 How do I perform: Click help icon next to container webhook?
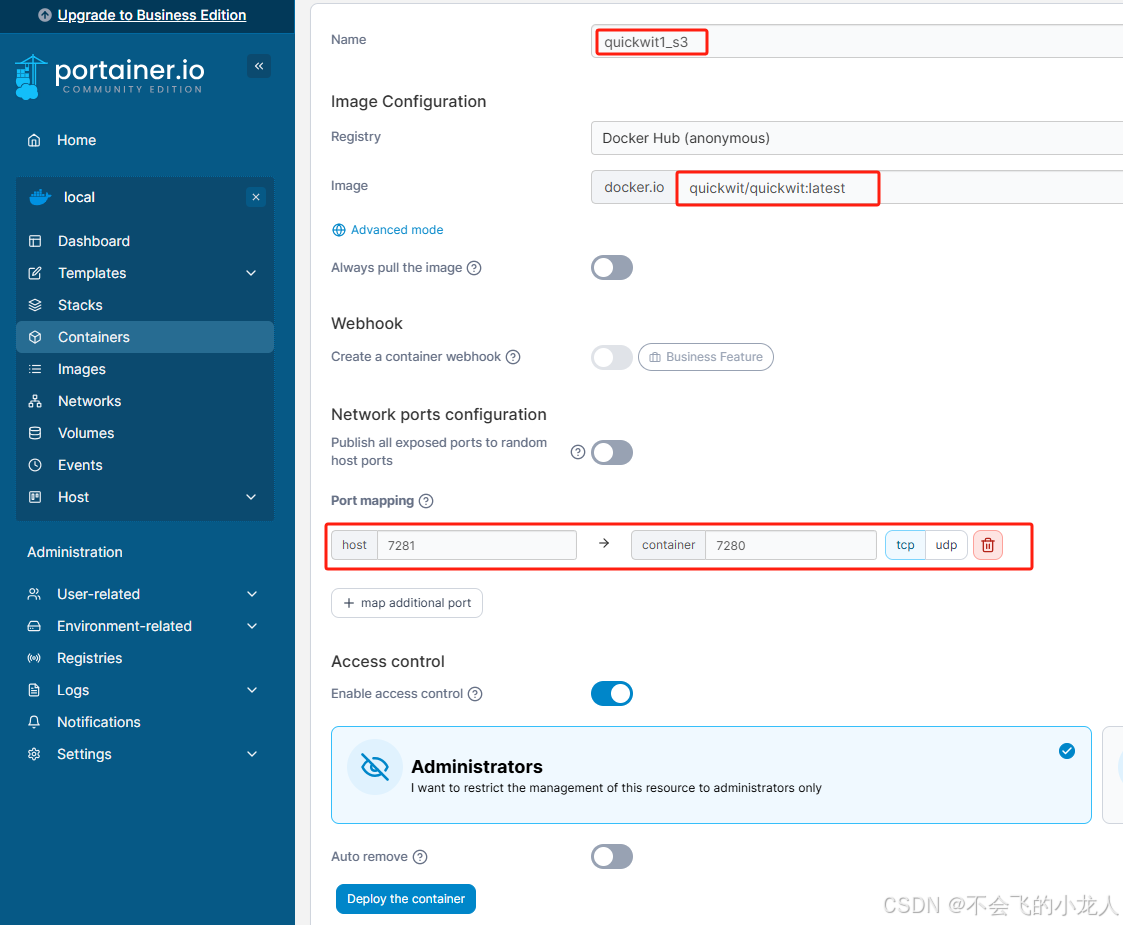click(x=513, y=357)
